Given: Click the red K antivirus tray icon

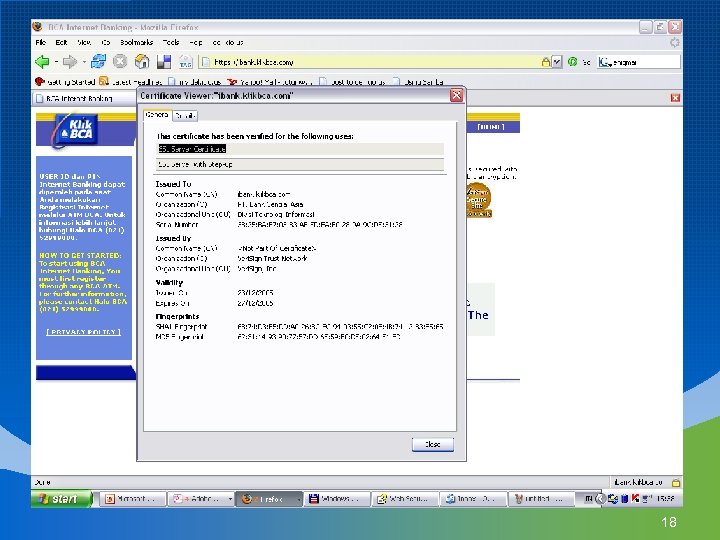Looking at the screenshot, I should pos(635,499).
